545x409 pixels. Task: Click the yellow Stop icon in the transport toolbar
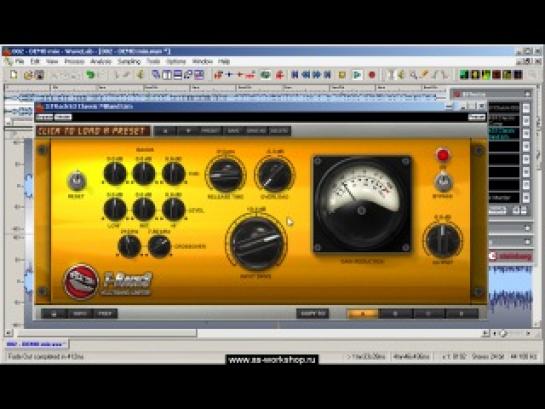pyautogui.click(x=342, y=75)
